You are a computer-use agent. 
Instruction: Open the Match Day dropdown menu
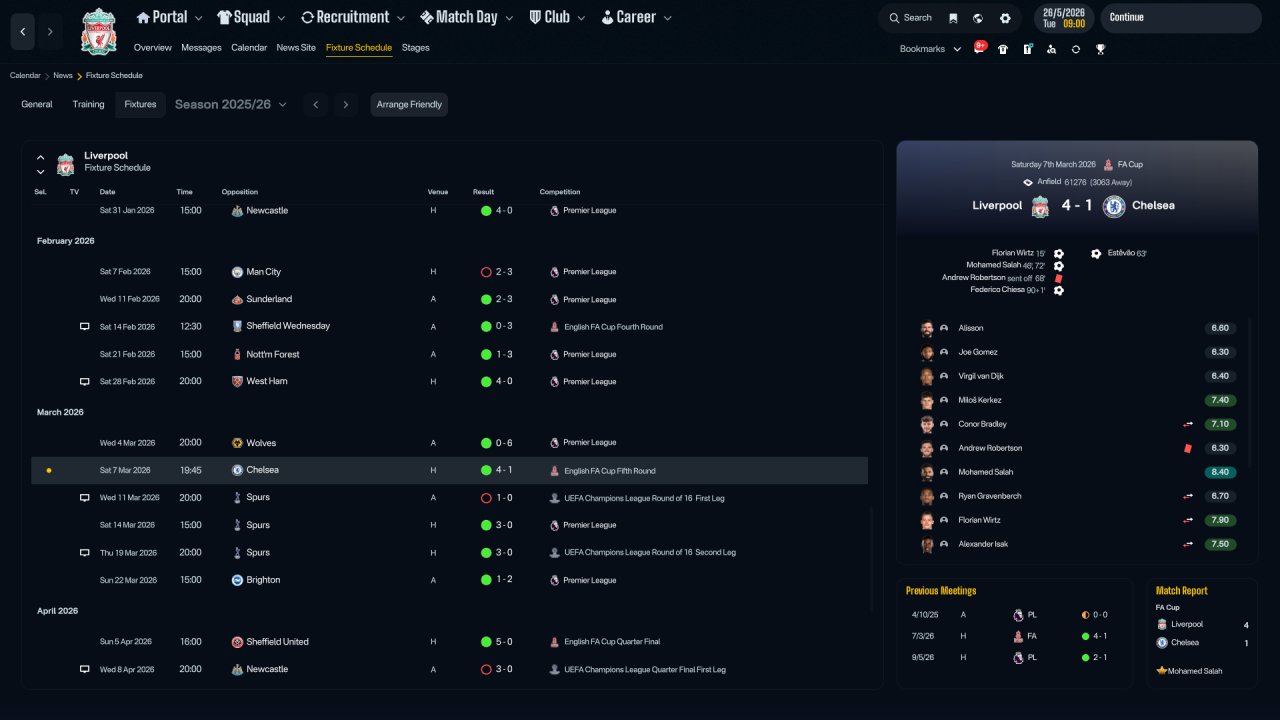click(x=468, y=17)
